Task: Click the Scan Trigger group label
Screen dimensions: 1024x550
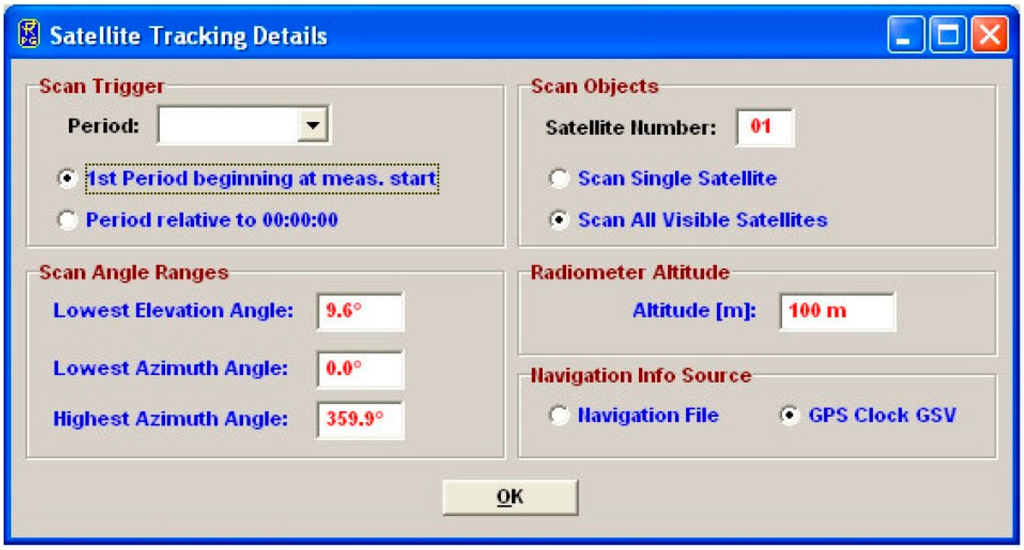Action: coord(102,86)
